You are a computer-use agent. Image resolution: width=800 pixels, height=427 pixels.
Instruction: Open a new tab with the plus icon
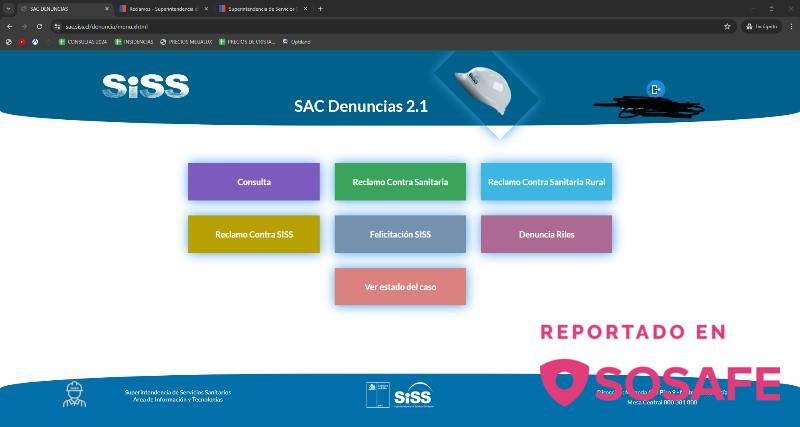click(x=320, y=9)
